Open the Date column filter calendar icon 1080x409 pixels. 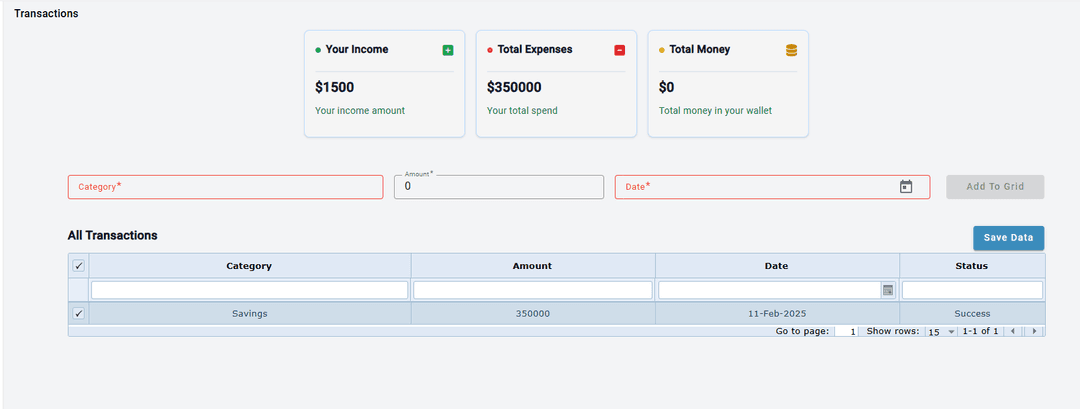887,290
